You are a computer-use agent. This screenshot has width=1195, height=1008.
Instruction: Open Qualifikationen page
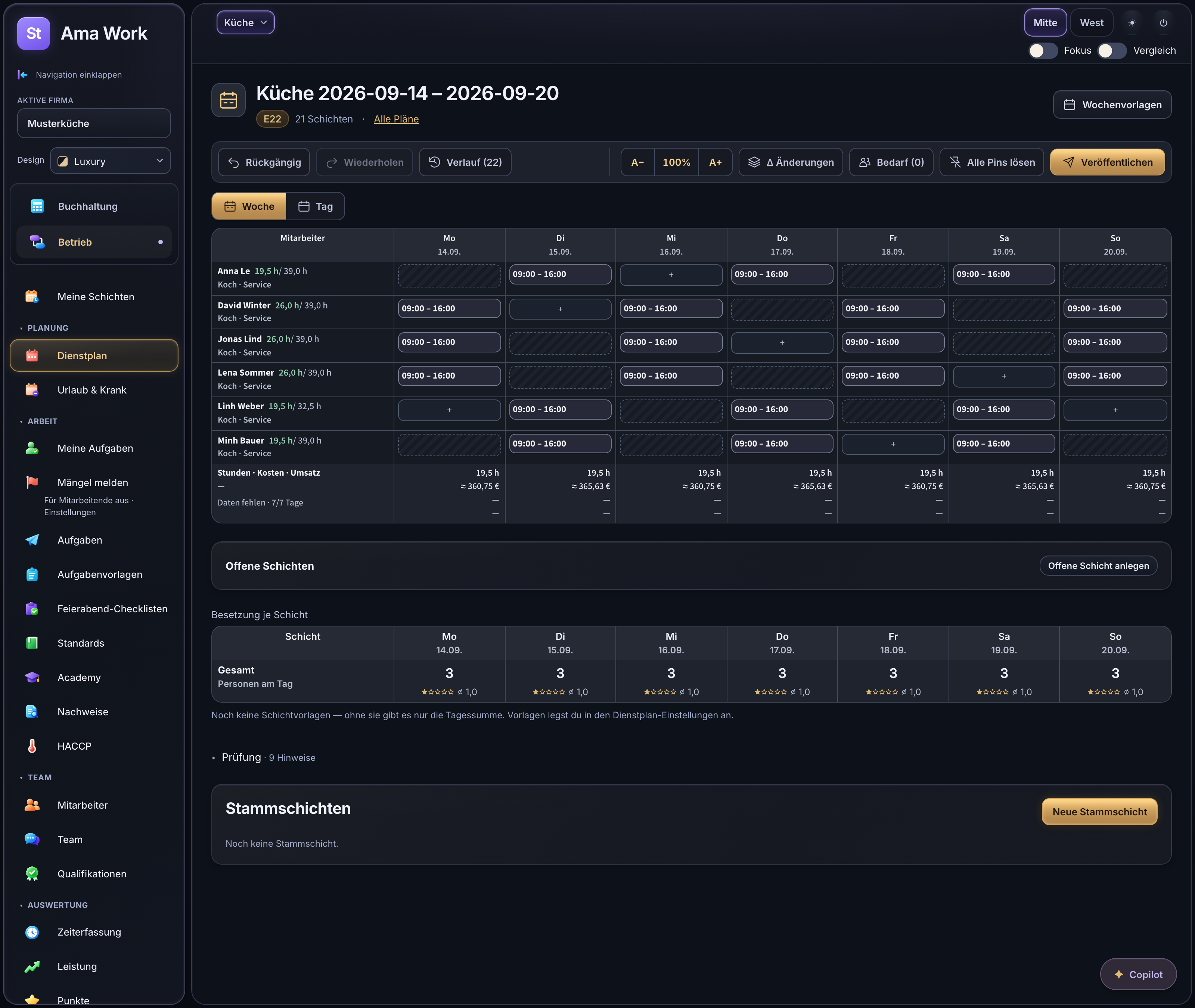tap(94, 874)
